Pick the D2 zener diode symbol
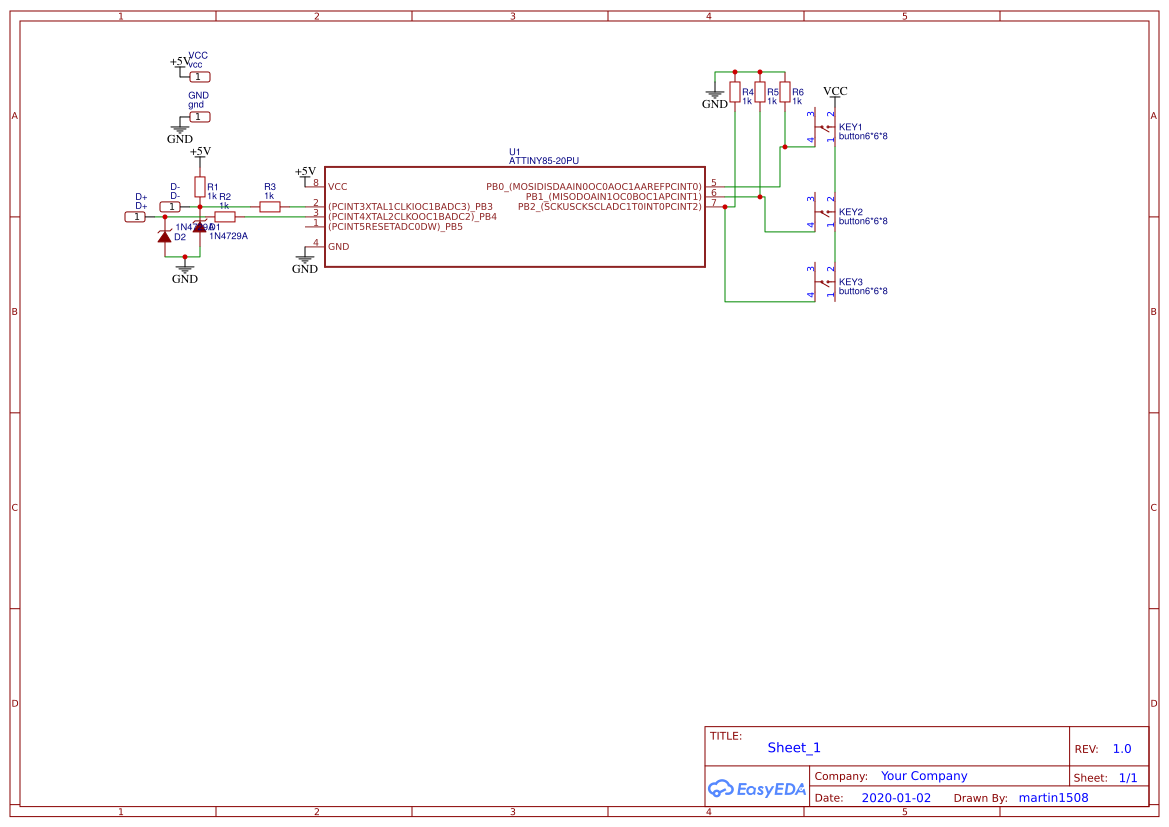Screen dimensions: 1169x827 tap(164, 236)
